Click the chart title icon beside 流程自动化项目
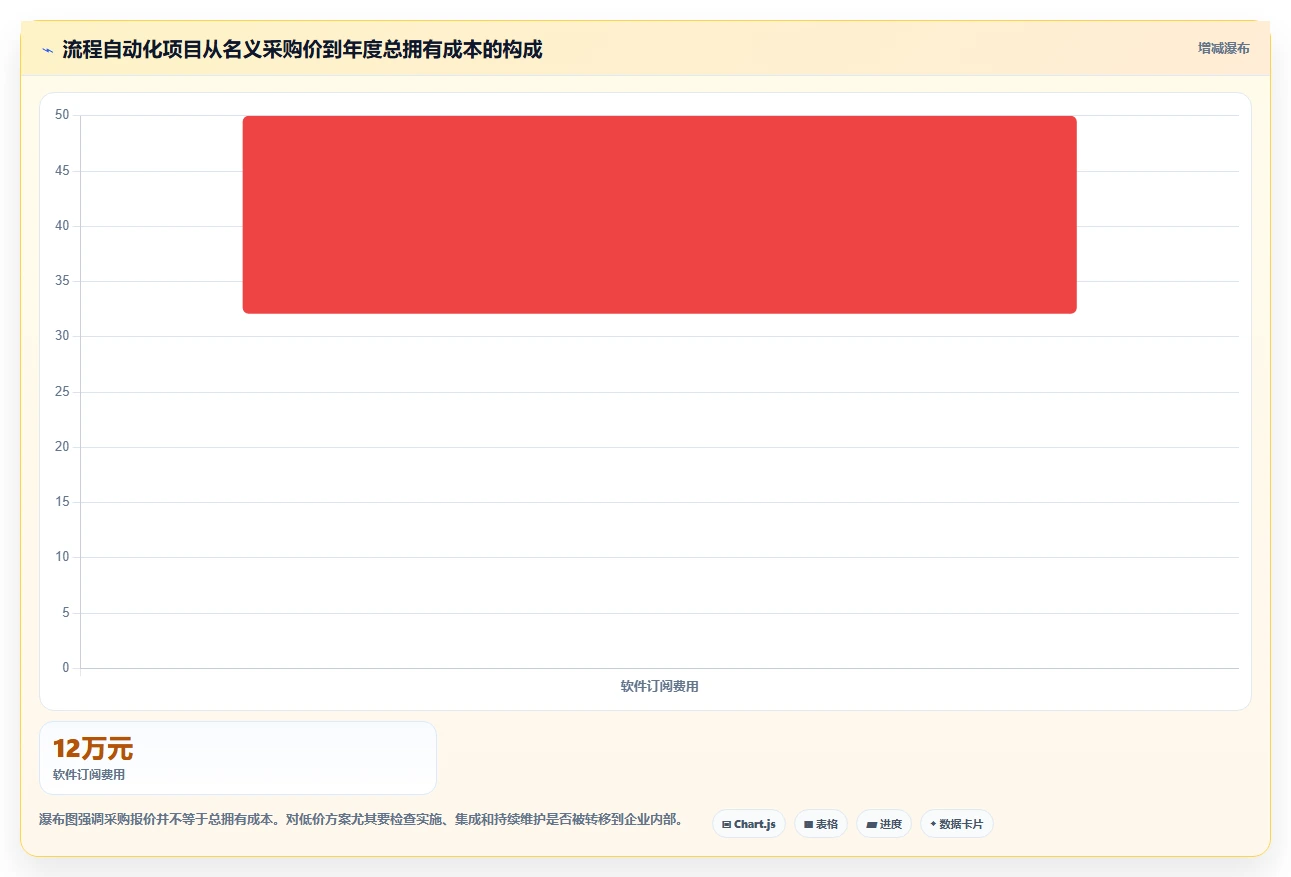Screen dimensions: 1291x877 47,50
